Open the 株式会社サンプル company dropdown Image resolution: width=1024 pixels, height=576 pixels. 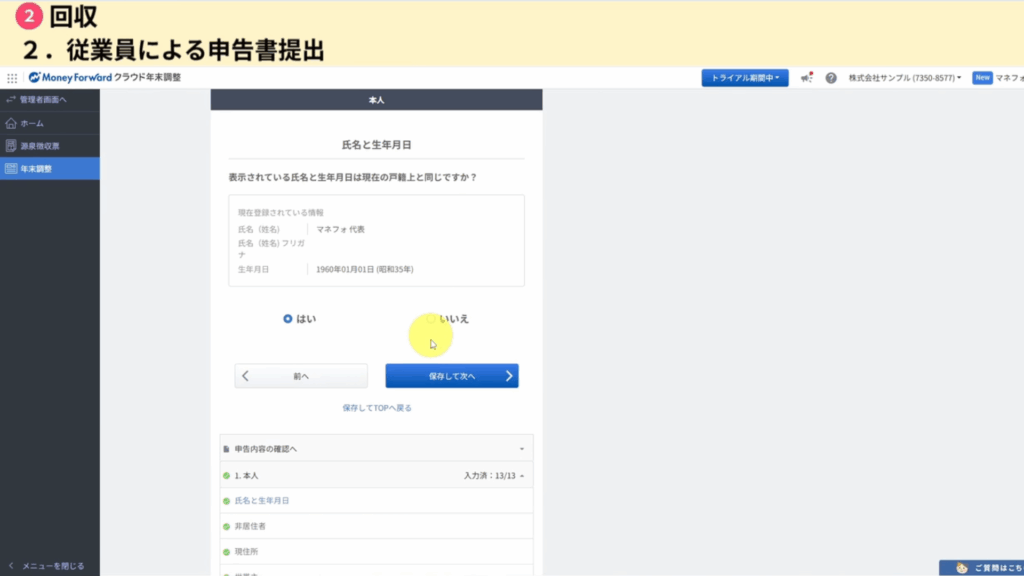click(904, 78)
